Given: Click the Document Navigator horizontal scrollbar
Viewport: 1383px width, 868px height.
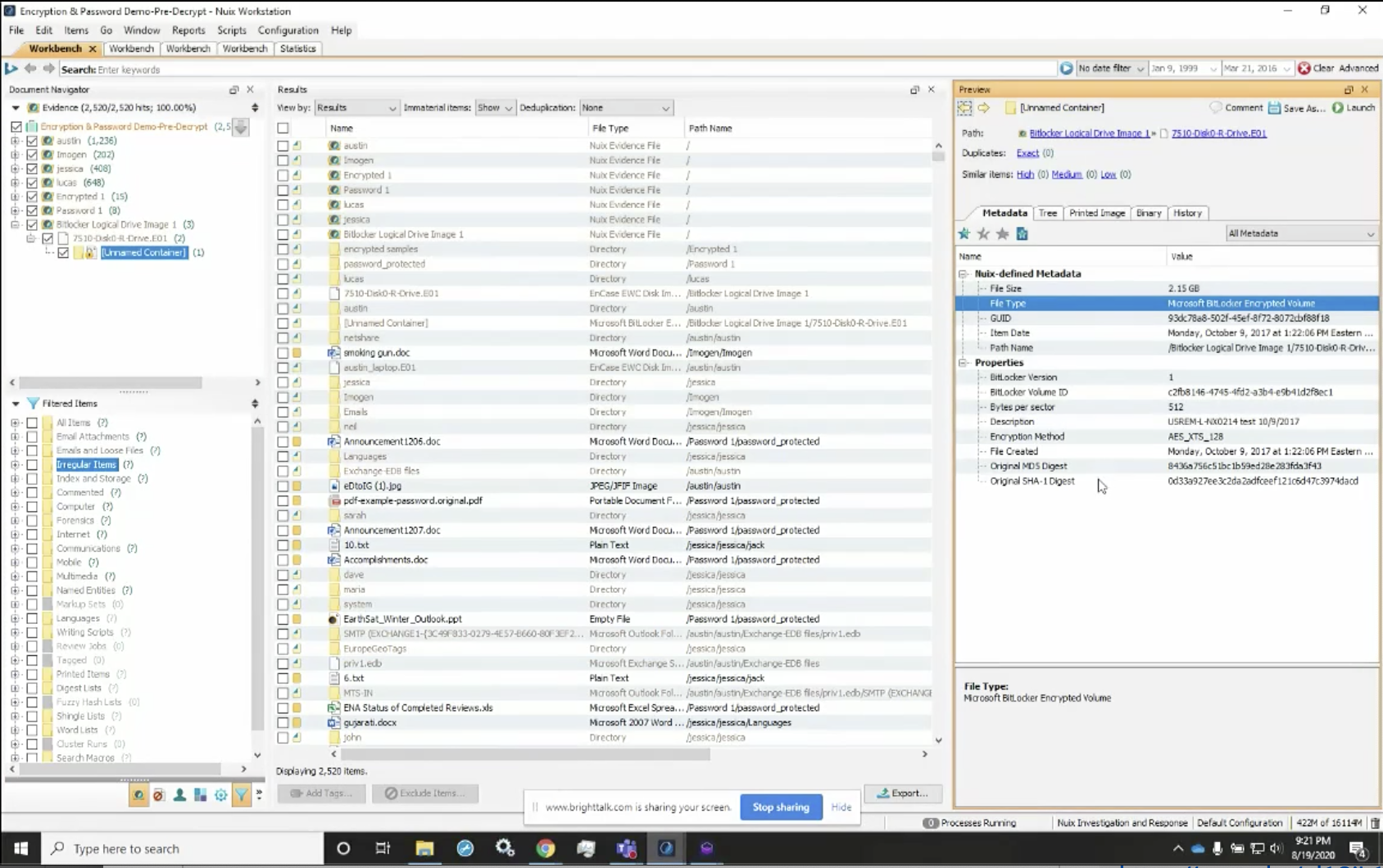Looking at the screenshot, I should (111, 382).
